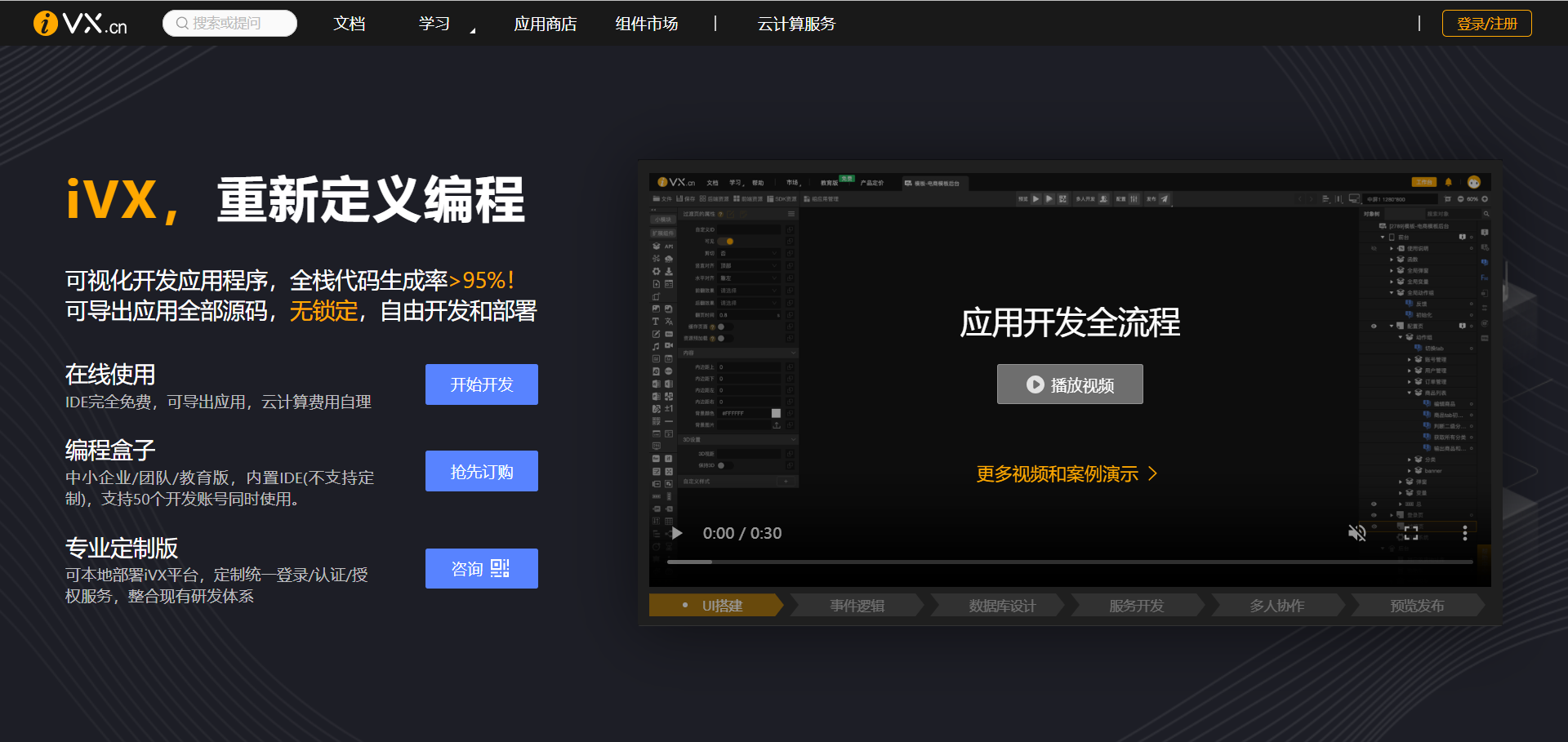Click the 发布 publish paper-plane icon
This screenshot has height=742, width=1568.
point(1164,198)
